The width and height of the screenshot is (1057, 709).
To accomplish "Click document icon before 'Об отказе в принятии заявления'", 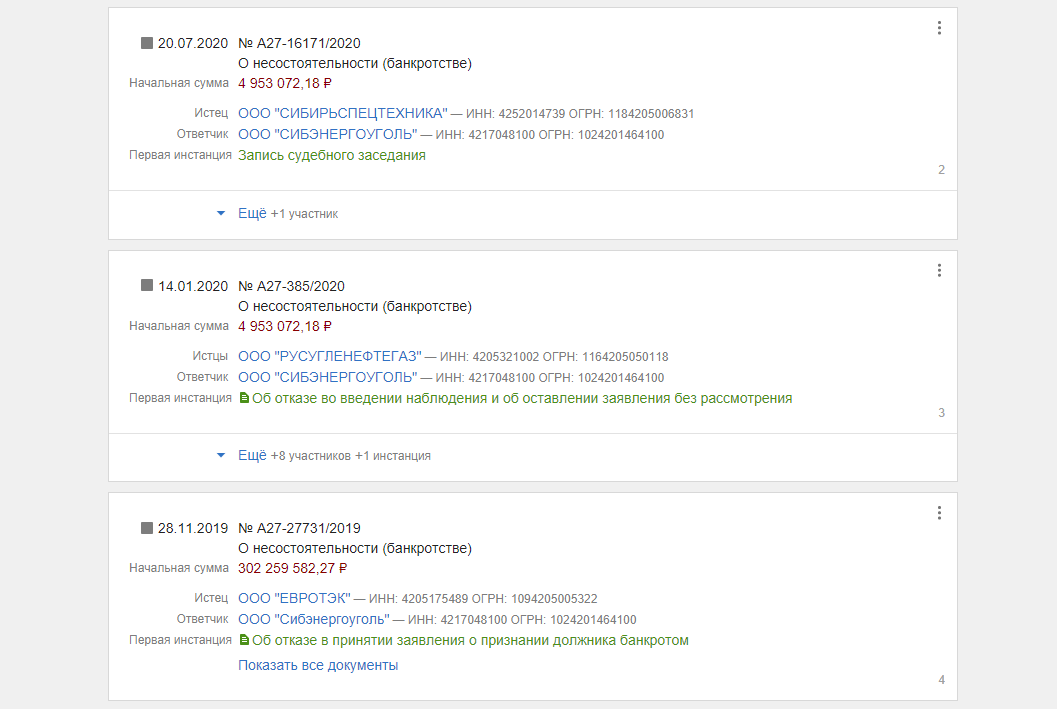I will 243,640.
